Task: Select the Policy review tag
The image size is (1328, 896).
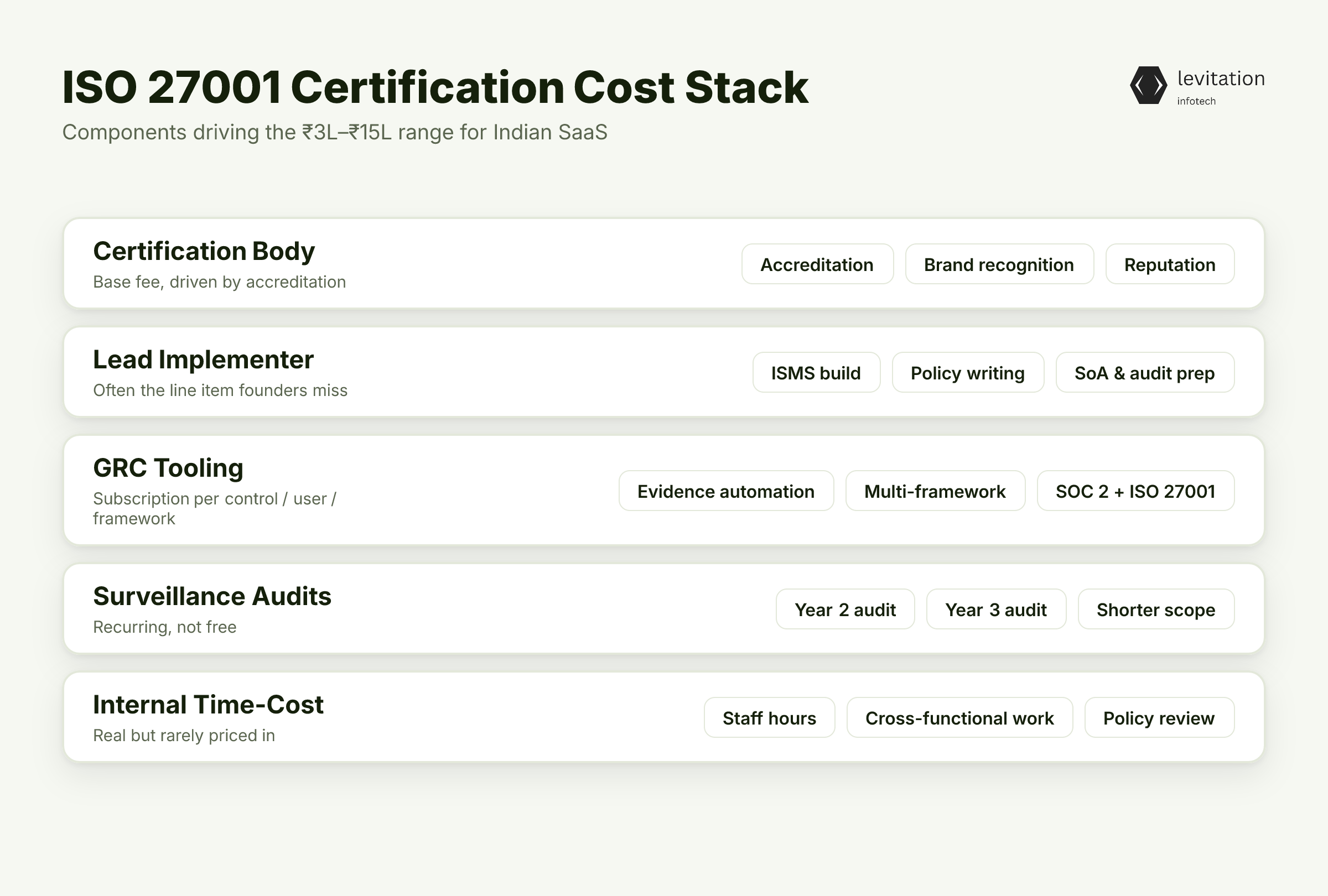Action: coord(1159,717)
